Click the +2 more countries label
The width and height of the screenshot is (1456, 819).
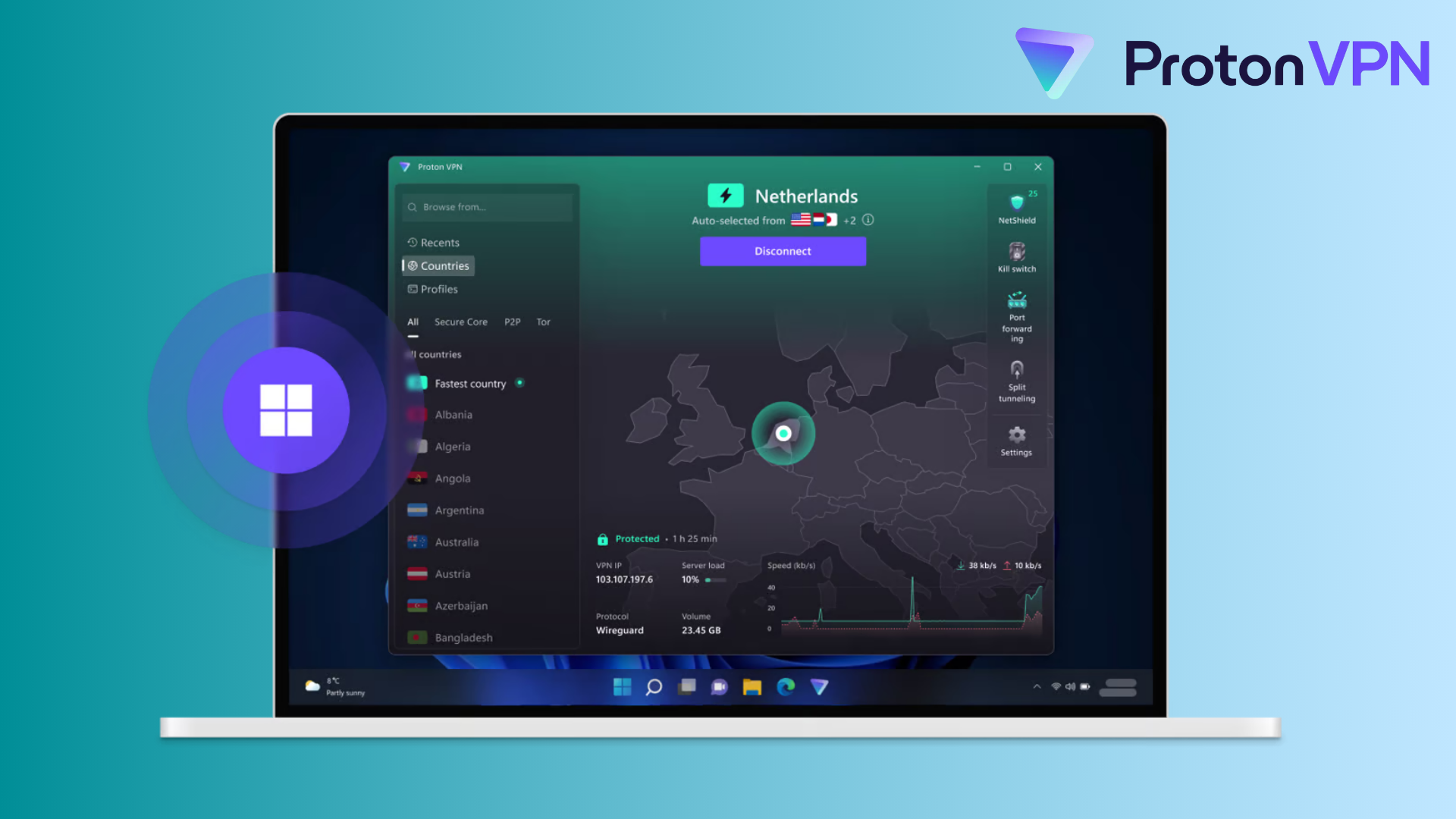click(849, 221)
